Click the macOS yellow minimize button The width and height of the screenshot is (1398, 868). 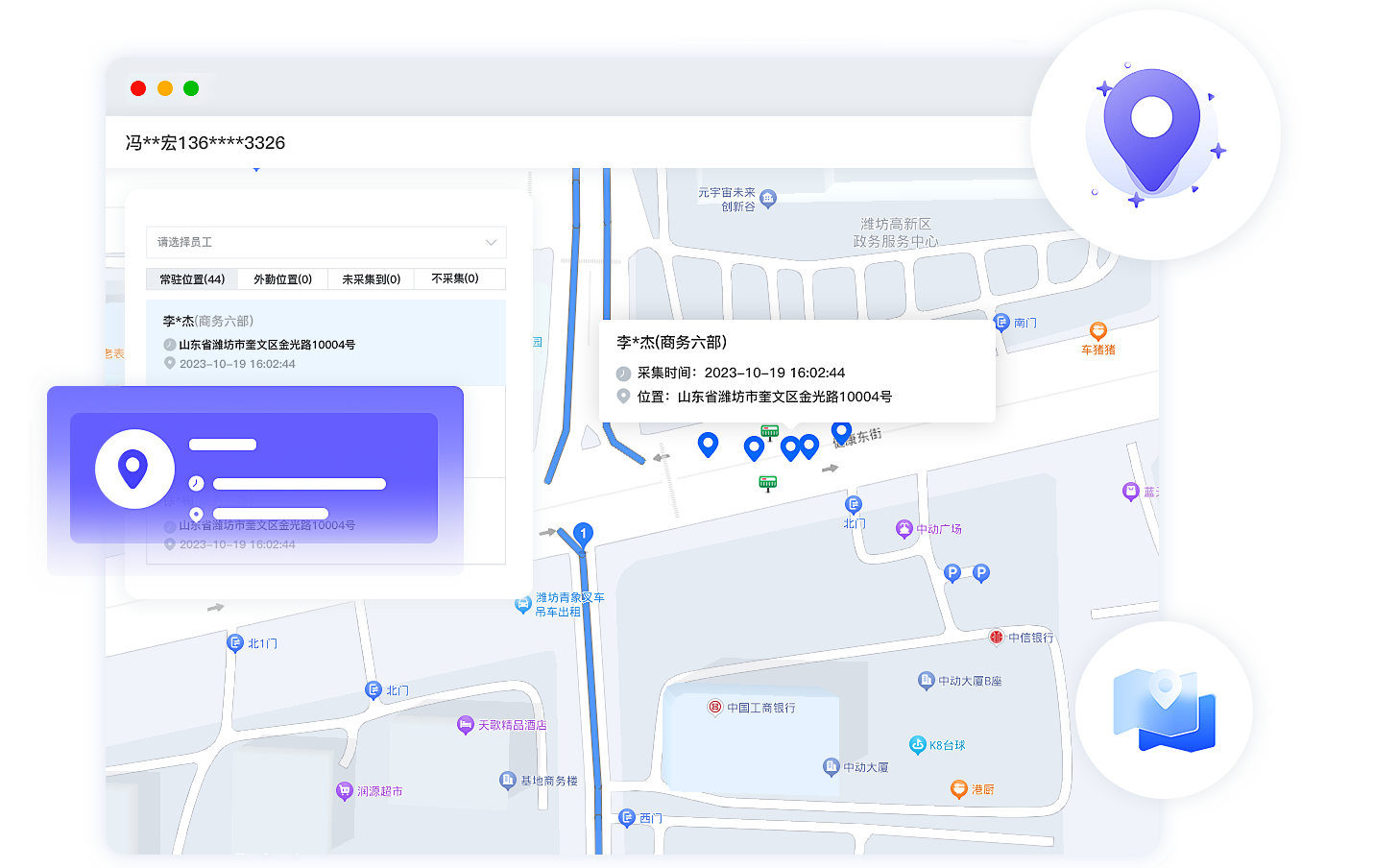click(165, 88)
